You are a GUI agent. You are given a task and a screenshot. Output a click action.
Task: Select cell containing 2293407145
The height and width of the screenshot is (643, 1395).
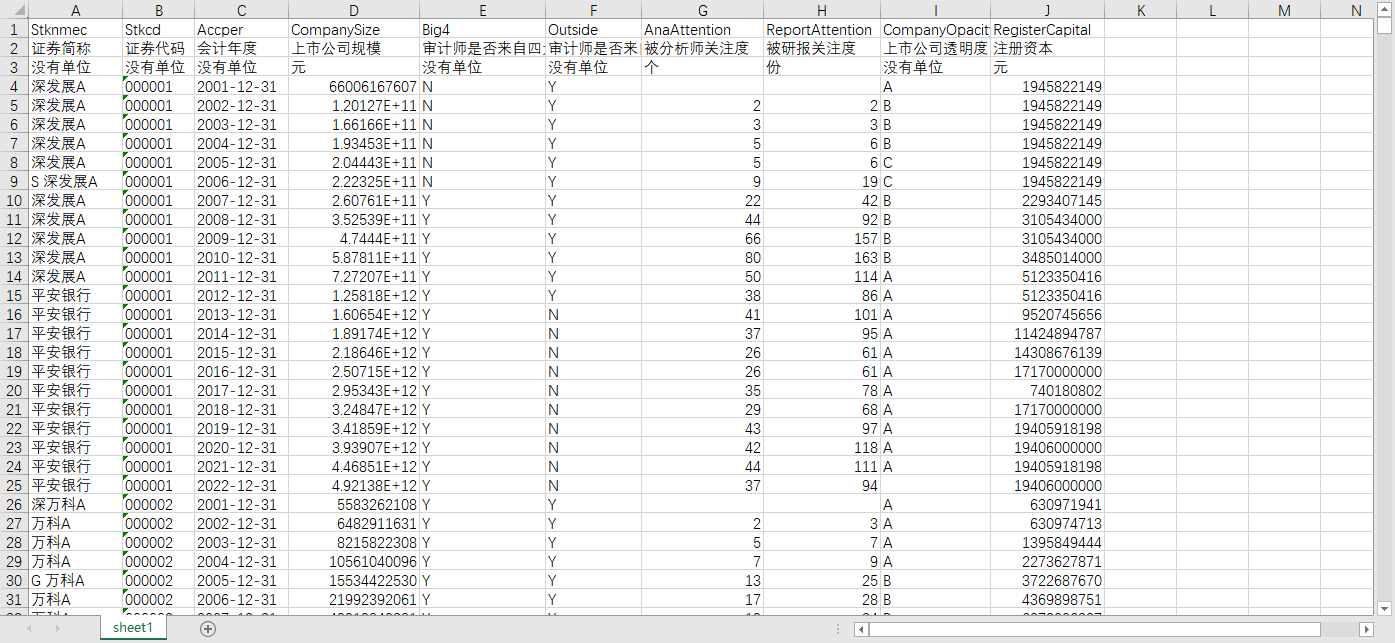[x=1047, y=201]
